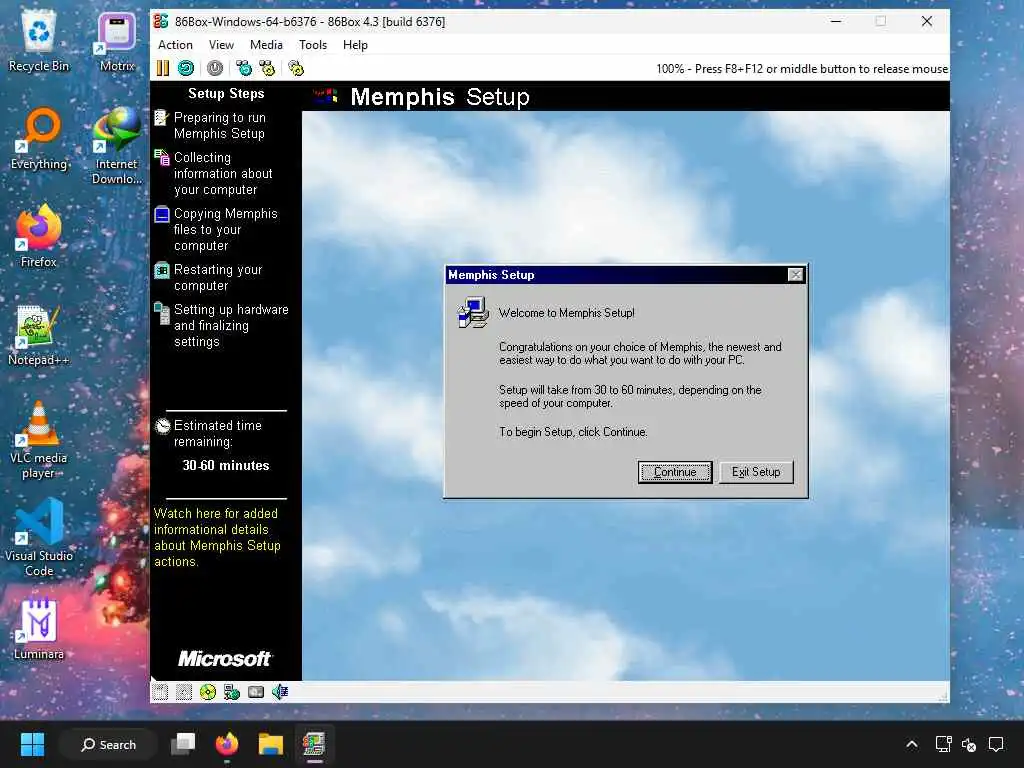Screen dimensions: 1024x768
Task: Open the Media menu
Action: click(266, 45)
